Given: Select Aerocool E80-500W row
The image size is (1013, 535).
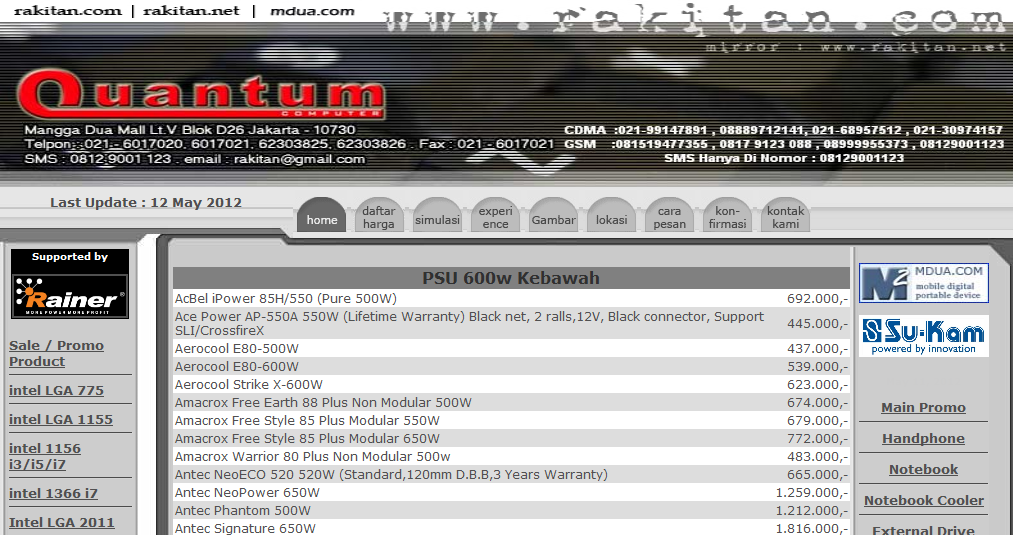Looking at the screenshot, I should coord(511,348).
